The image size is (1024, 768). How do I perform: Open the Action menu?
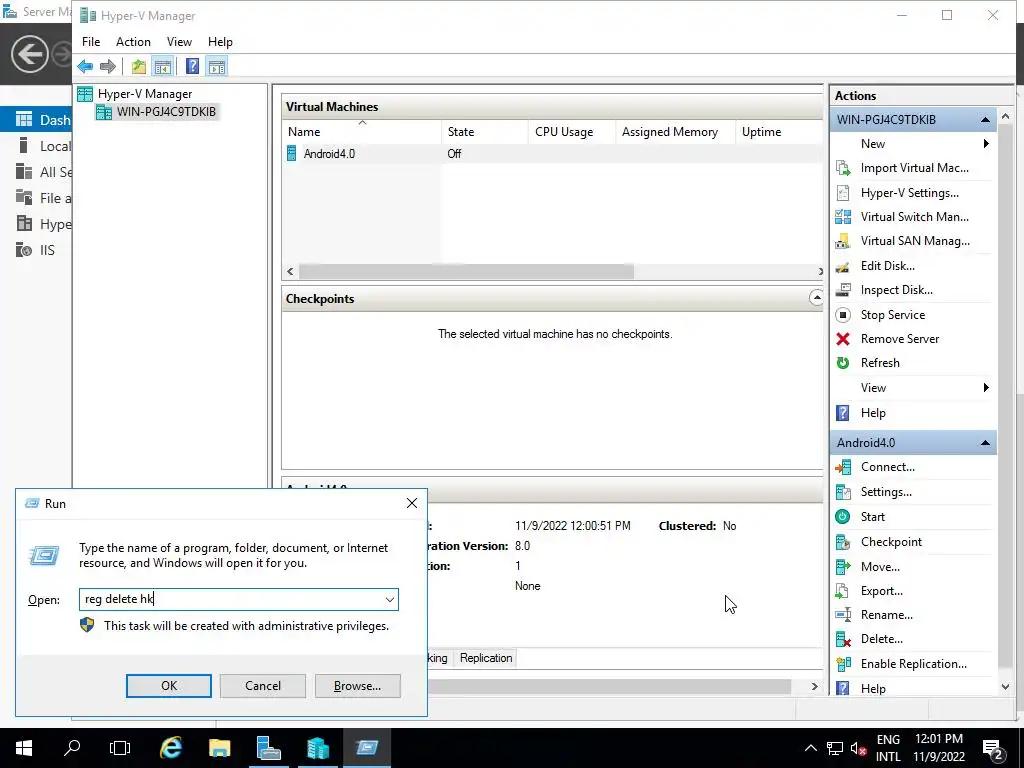(133, 42)
